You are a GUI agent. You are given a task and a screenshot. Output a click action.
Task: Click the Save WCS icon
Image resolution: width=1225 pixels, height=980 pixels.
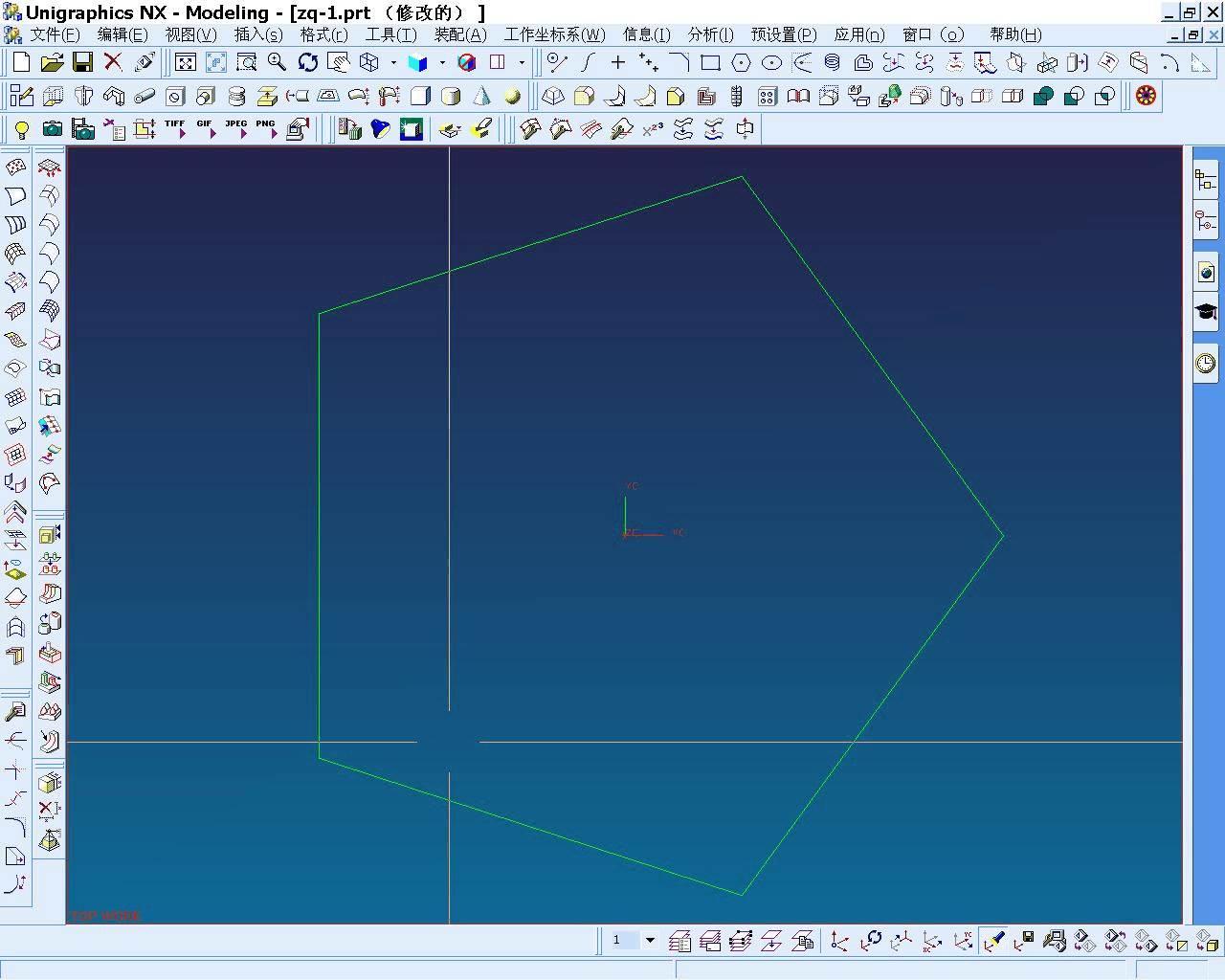pyautogui.click(x=1023, y=941)
